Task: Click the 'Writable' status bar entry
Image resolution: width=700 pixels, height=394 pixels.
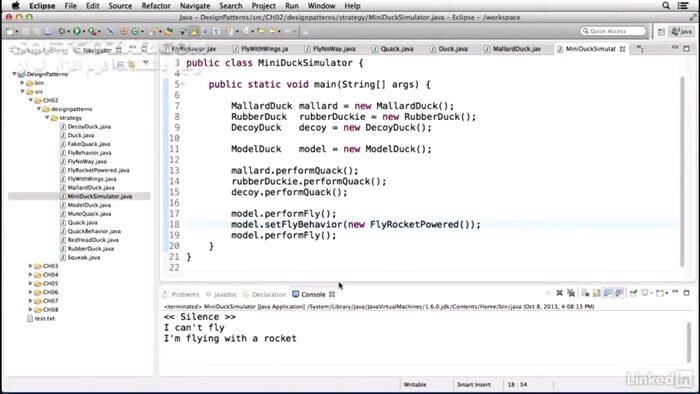Action: [x=415, y=384]
